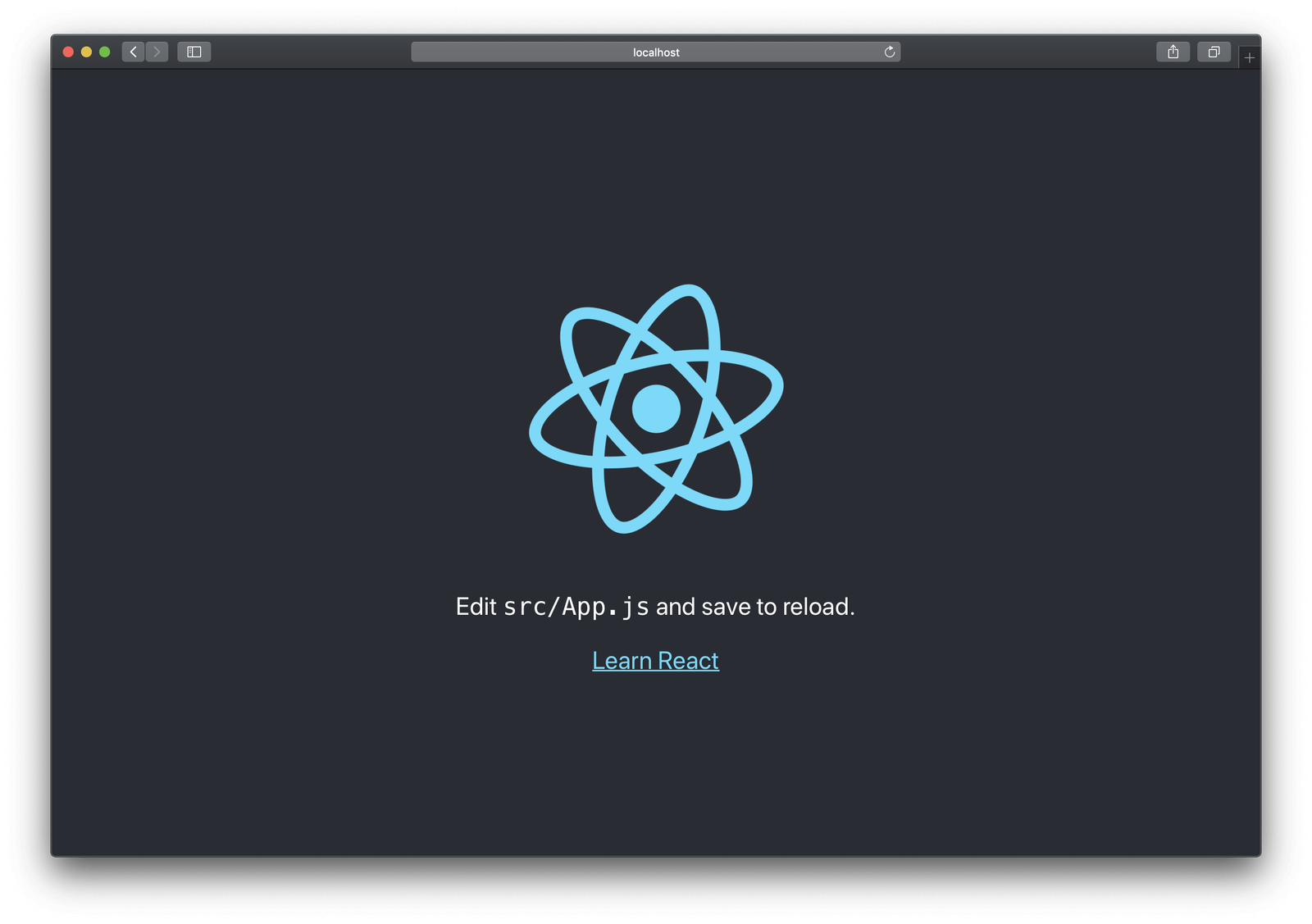Image resolution: width=1312 pixels, height=924 pixels.
Task: Click the new tab plus icon
Action: coord(1250,57)
